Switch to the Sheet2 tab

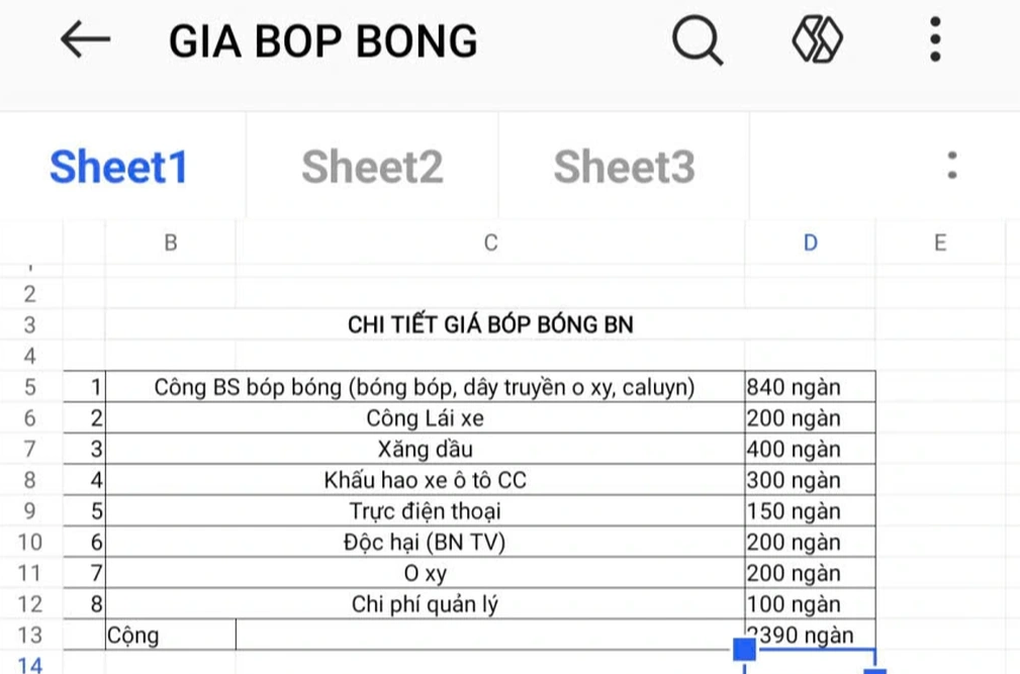pos(372,167)
